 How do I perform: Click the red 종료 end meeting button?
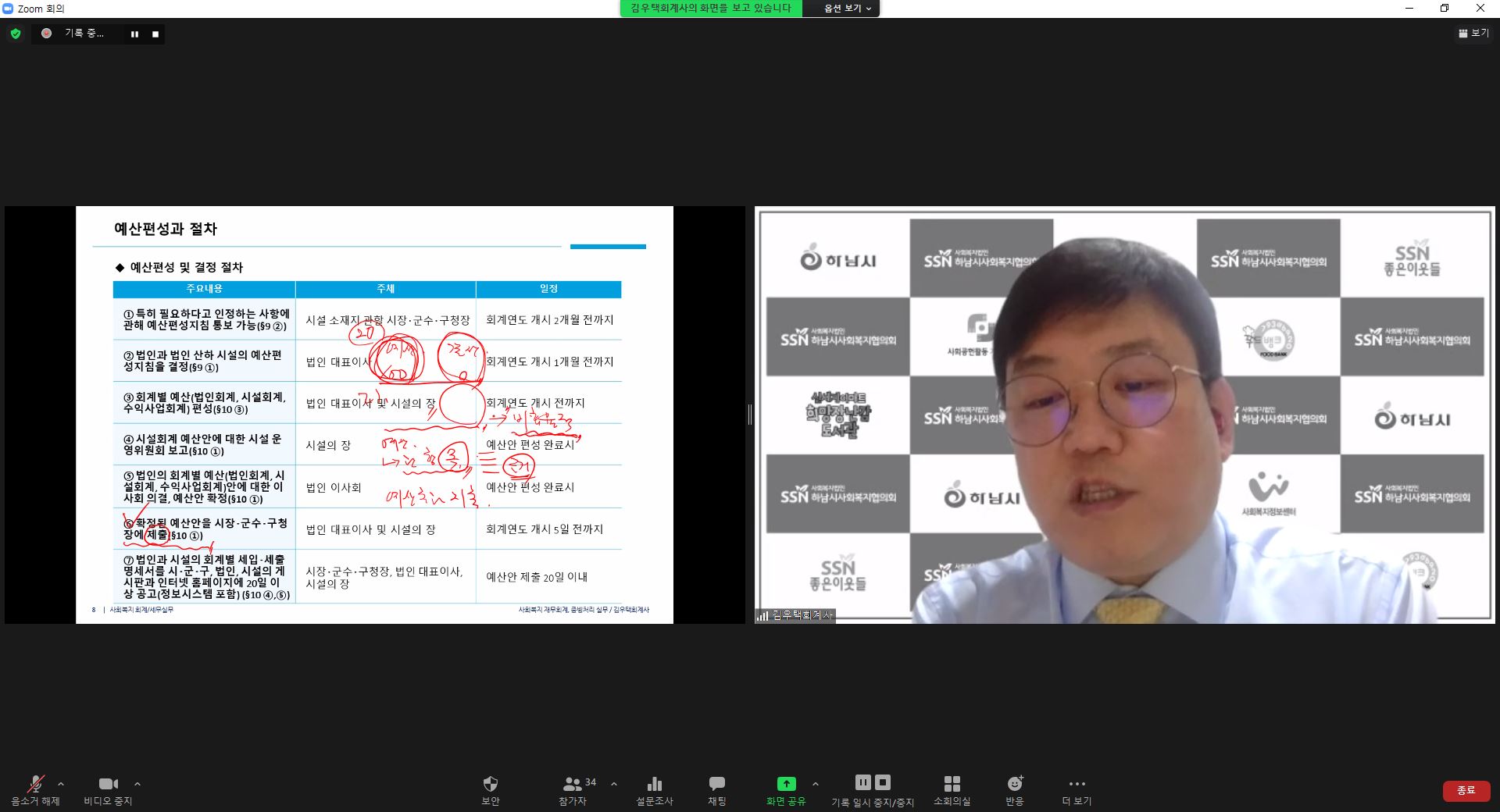pos(1466,790)
